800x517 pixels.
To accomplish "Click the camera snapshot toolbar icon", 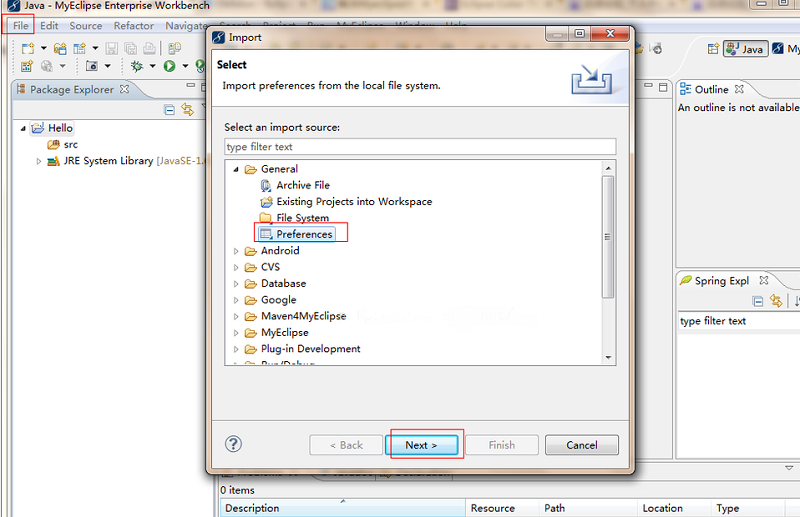I will [x=92, y=66].
